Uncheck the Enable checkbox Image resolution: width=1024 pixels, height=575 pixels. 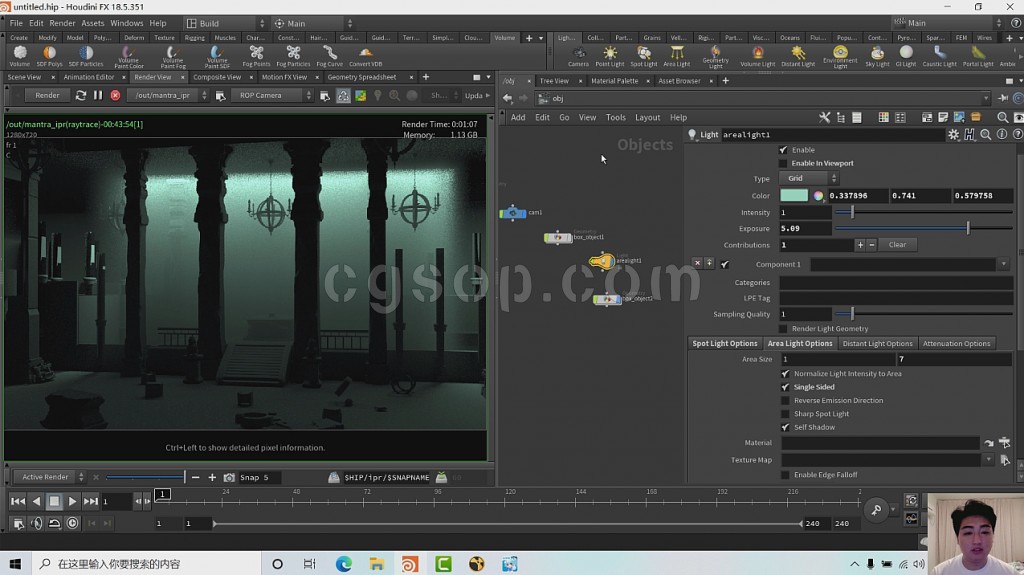(783, 150)
